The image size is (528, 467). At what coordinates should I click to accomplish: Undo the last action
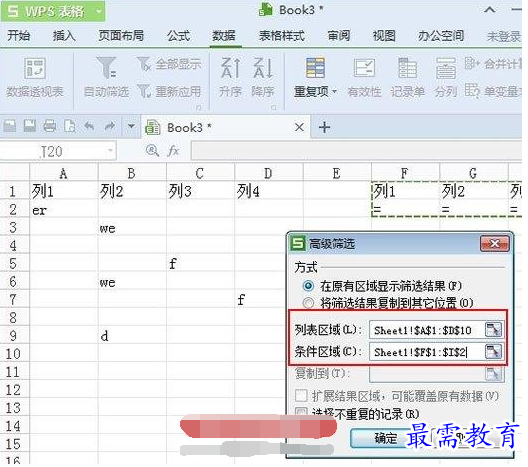coord(89,127)
